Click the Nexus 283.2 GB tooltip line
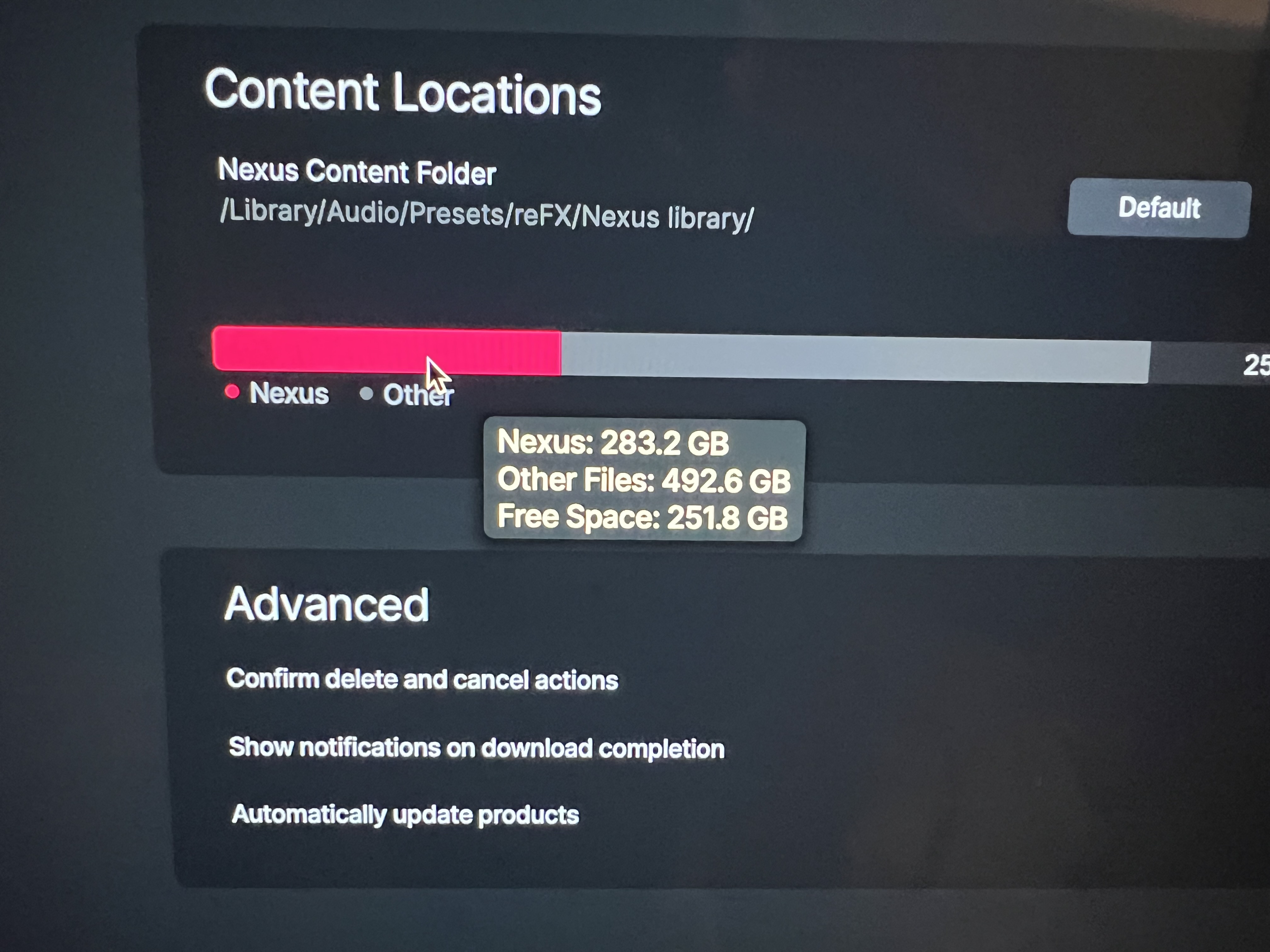 [x=613, y=442]
